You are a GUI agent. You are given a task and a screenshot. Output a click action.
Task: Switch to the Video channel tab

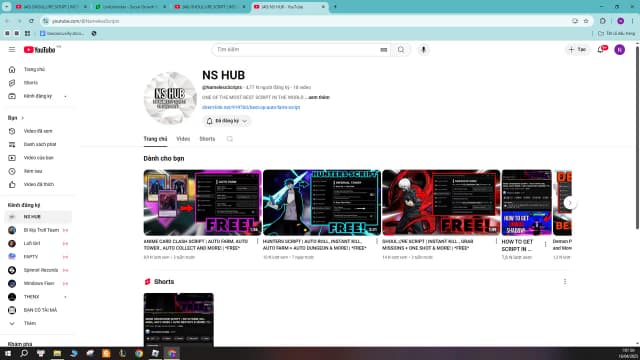click(x=183, y=139)
